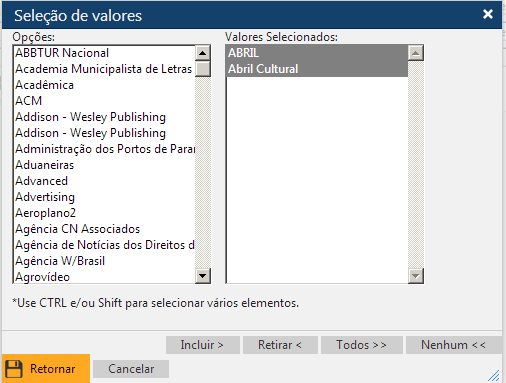Image resolution: width=506 pixels, height=383 pixels.
Task: Select ABRIL in selected values list
Action: 317,53
